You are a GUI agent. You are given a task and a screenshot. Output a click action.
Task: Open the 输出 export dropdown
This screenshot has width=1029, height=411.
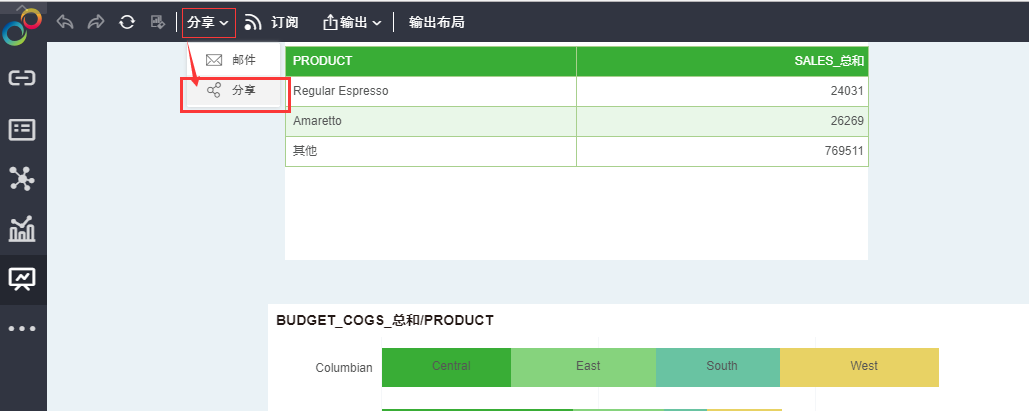[352, 22]
